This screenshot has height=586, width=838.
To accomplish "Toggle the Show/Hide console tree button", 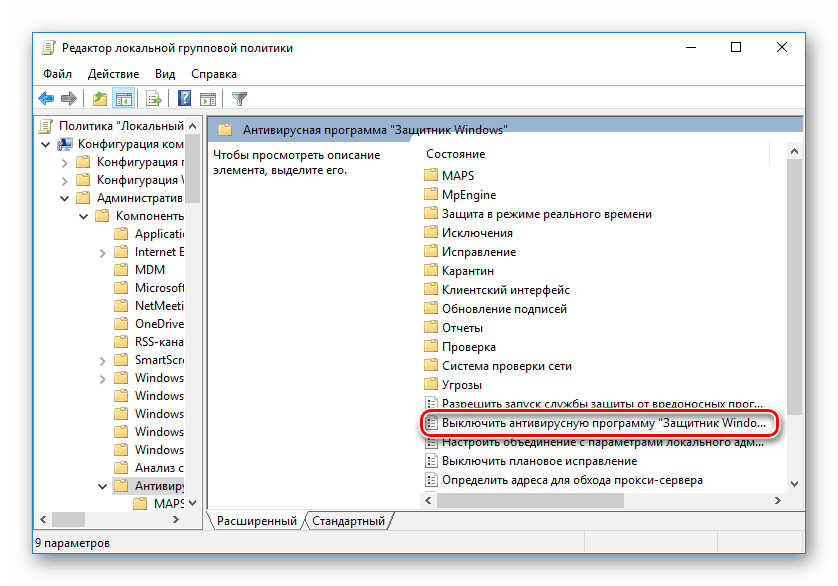I will tap(124, 98).
